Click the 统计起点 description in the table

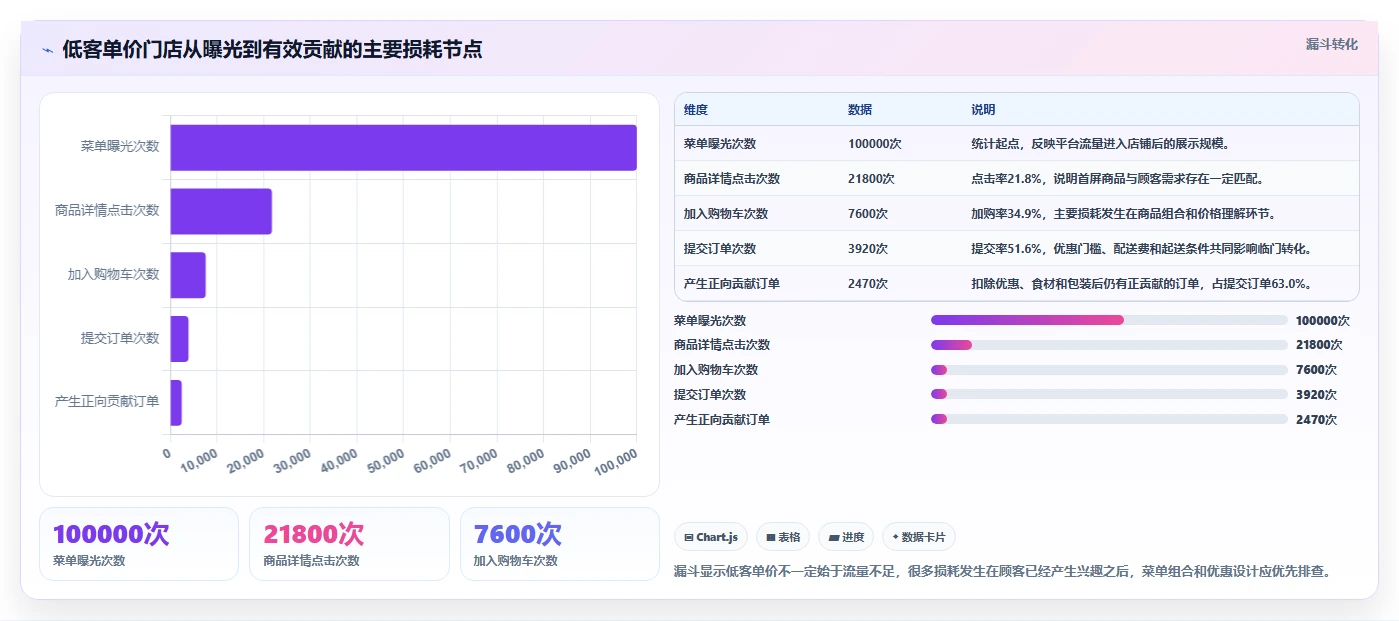coord(1100,144)
